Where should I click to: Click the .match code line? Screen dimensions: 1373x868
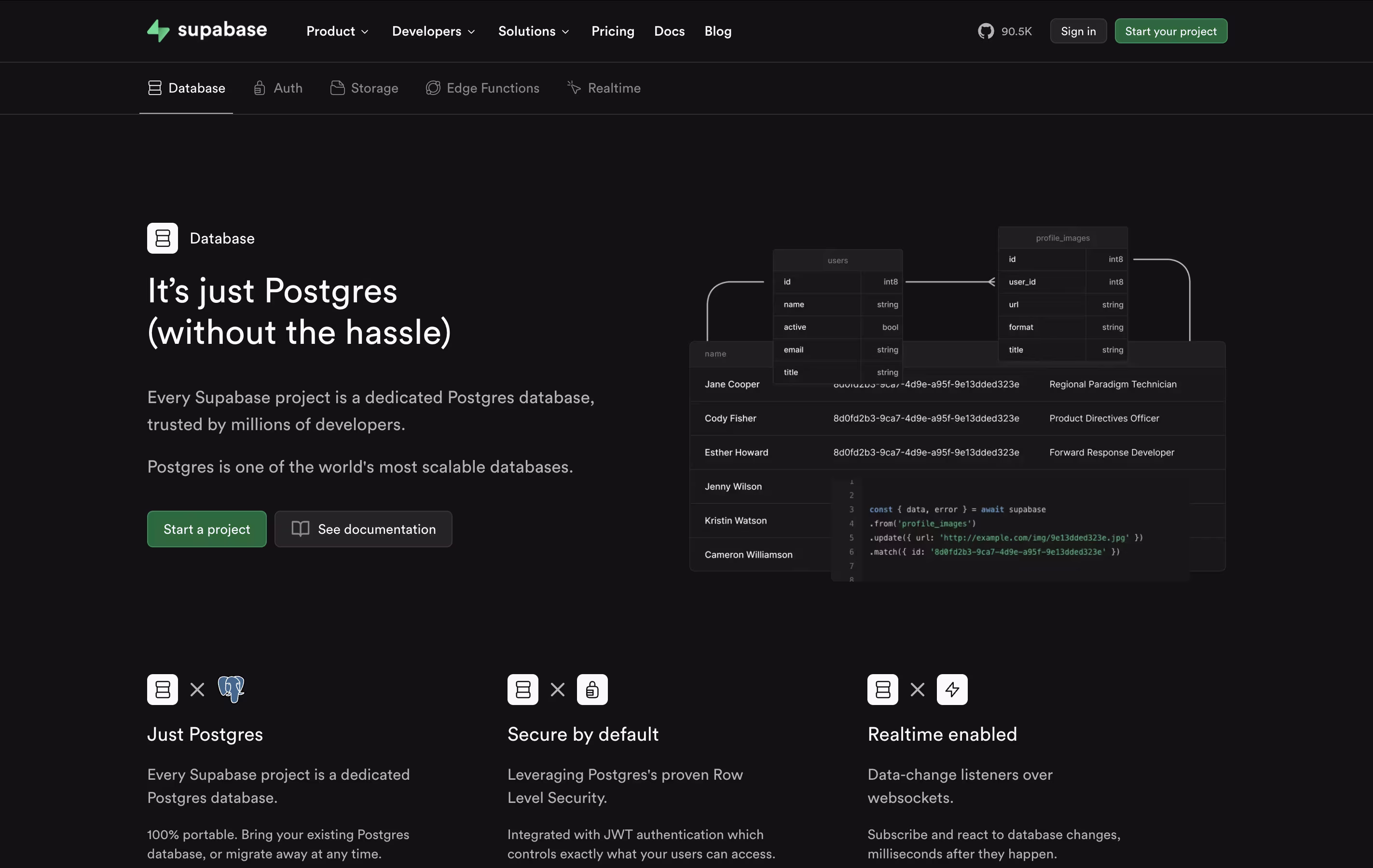coord(994,552)
